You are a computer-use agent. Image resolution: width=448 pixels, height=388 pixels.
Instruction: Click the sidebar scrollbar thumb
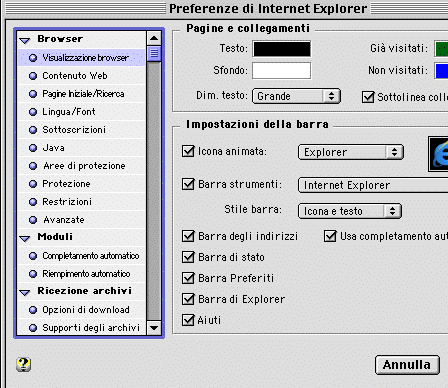(154, 53)
